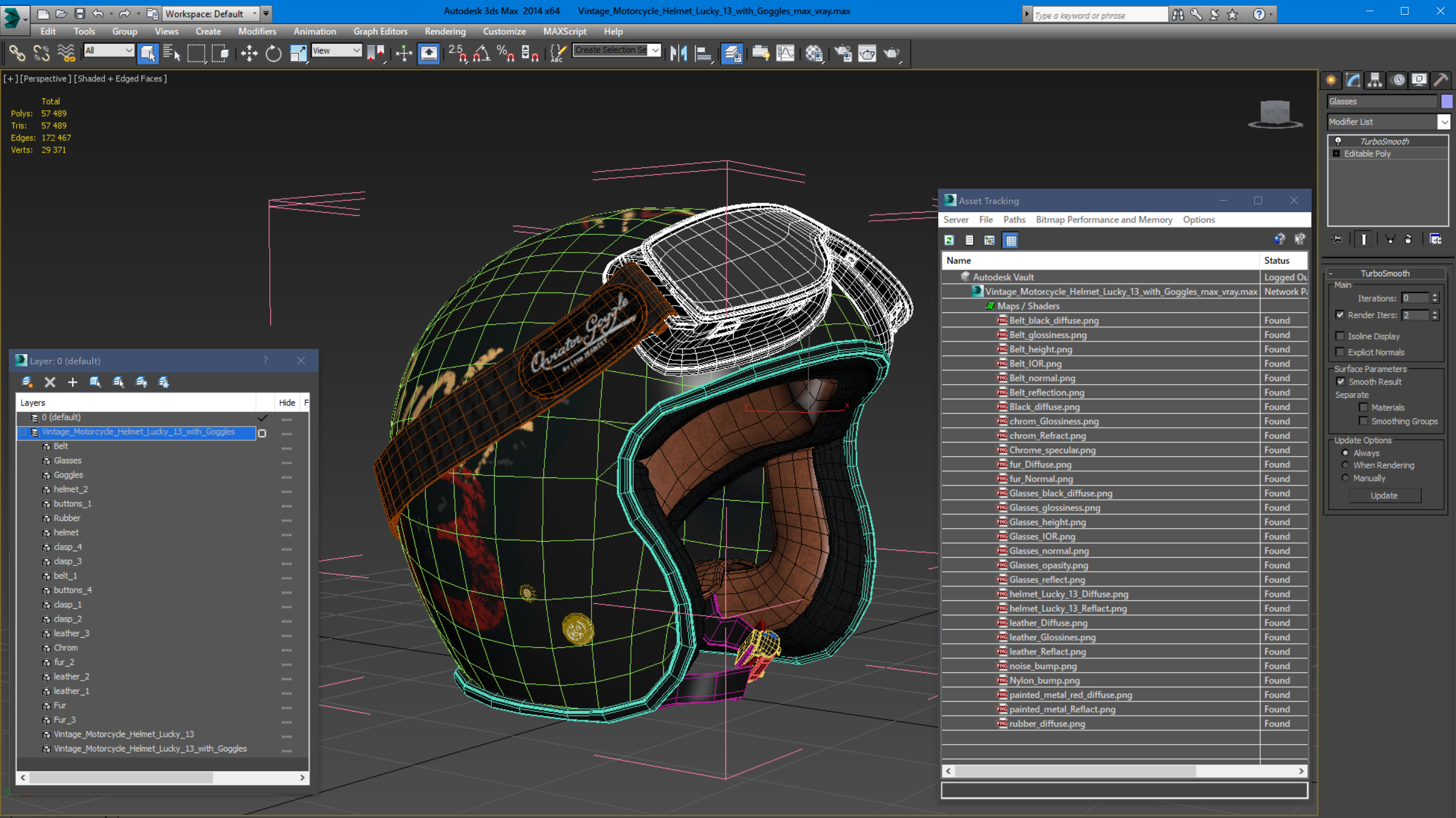Image resolution: width=1456 pixels, height=818 pixels.
Task: Select the Select and Move tool
Action: coord(249,54)
